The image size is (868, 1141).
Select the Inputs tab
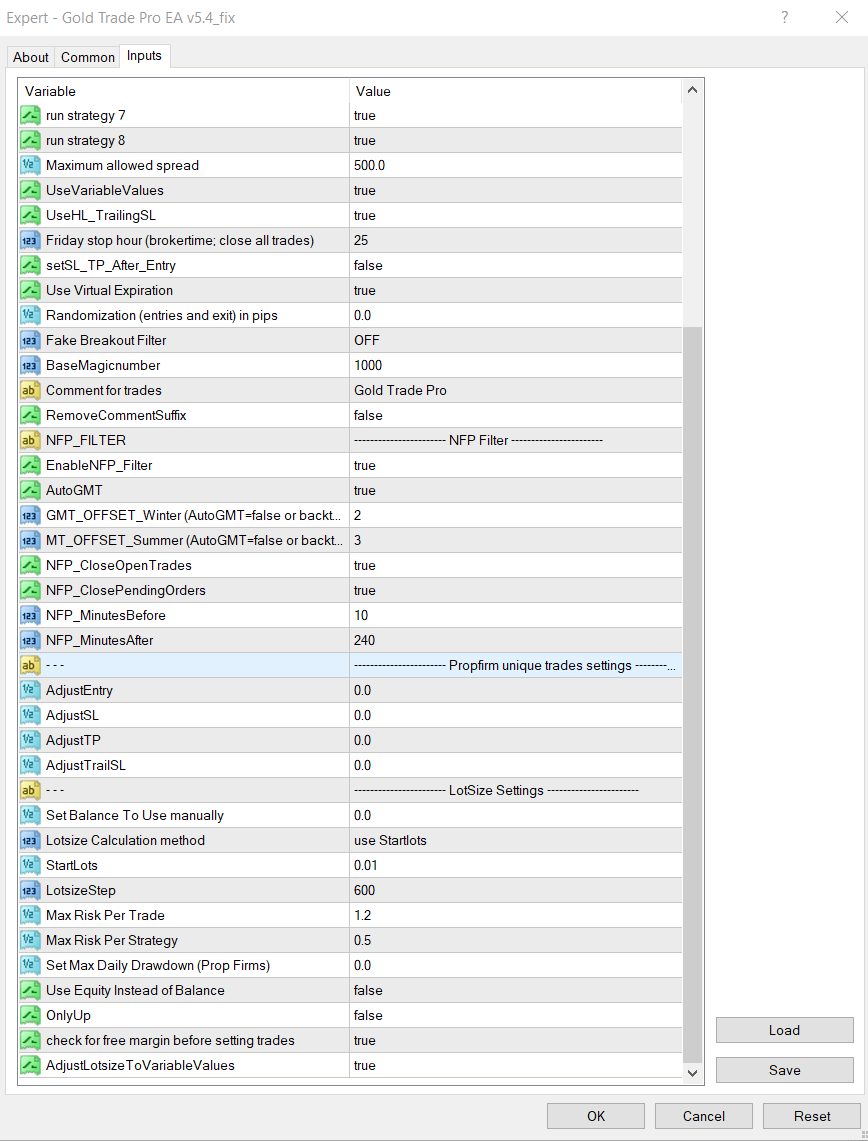144,56
